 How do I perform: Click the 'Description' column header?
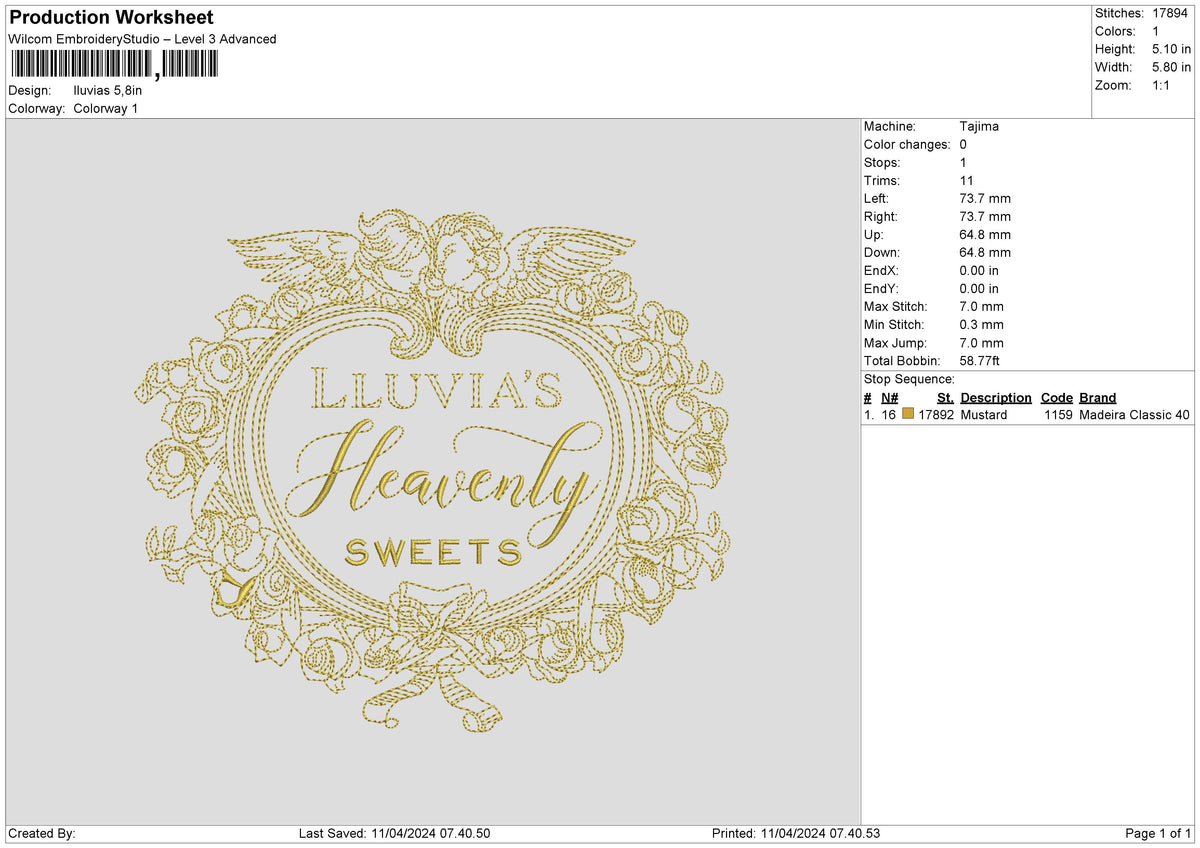pyautogui.click(x=996, y=397)
